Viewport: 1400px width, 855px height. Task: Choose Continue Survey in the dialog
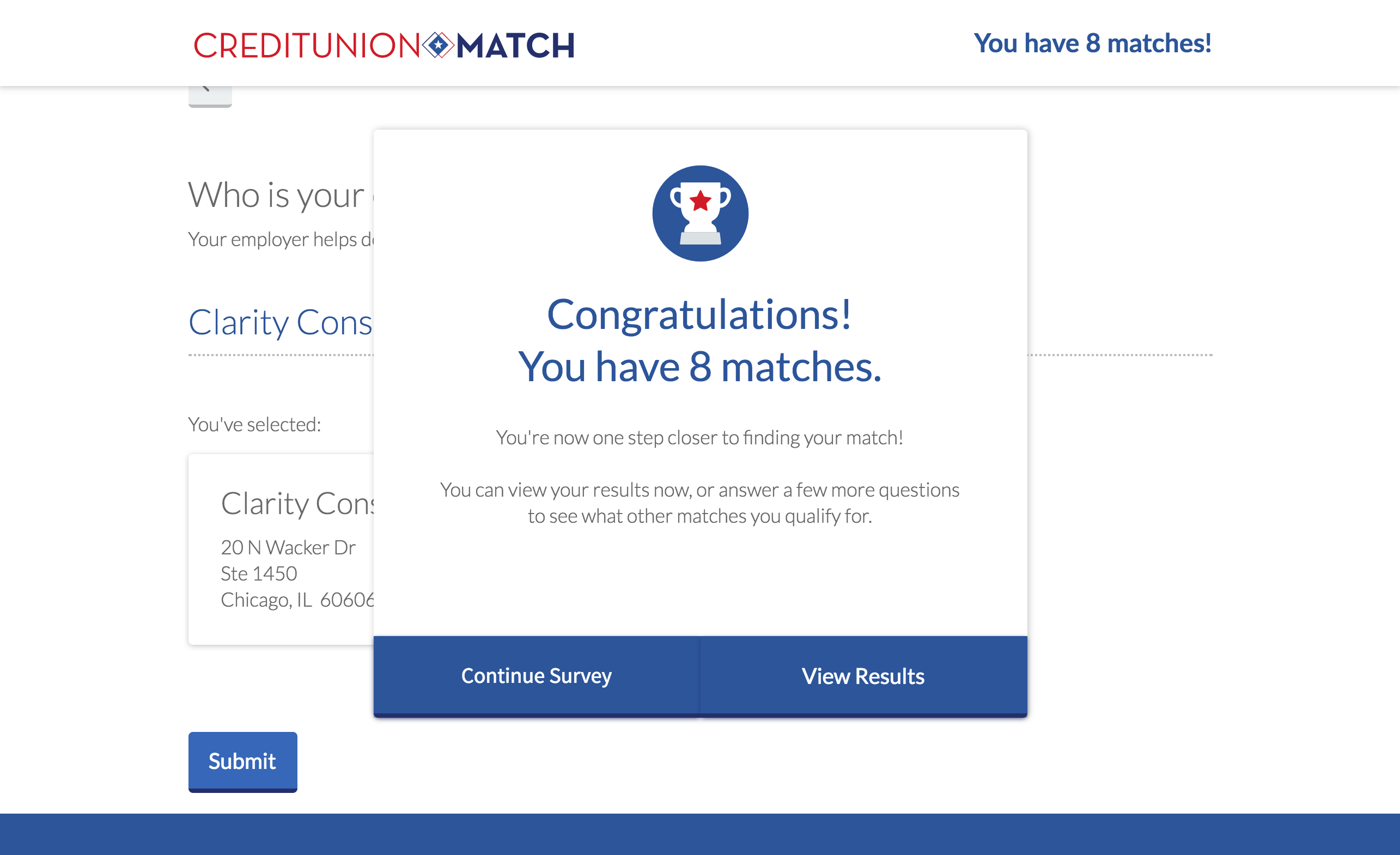pos(537,676)
